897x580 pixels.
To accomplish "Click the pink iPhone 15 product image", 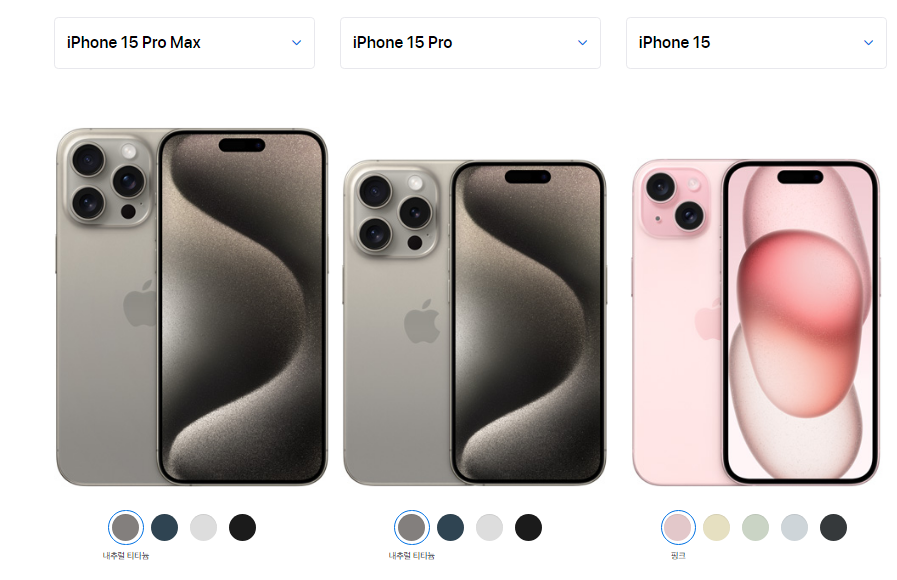I will pos(756,323).
